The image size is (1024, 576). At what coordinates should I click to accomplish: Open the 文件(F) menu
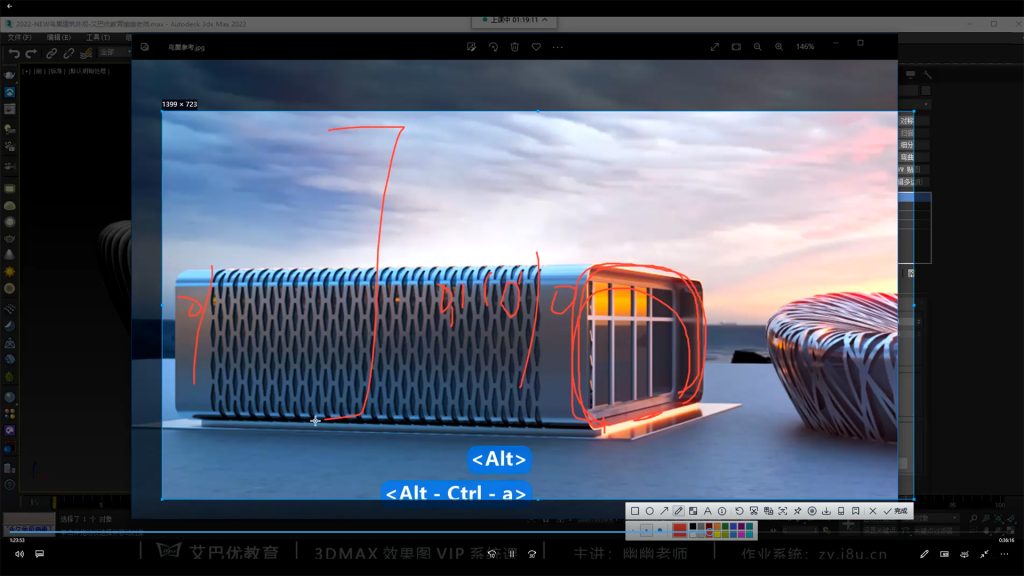tap(18, 37)
